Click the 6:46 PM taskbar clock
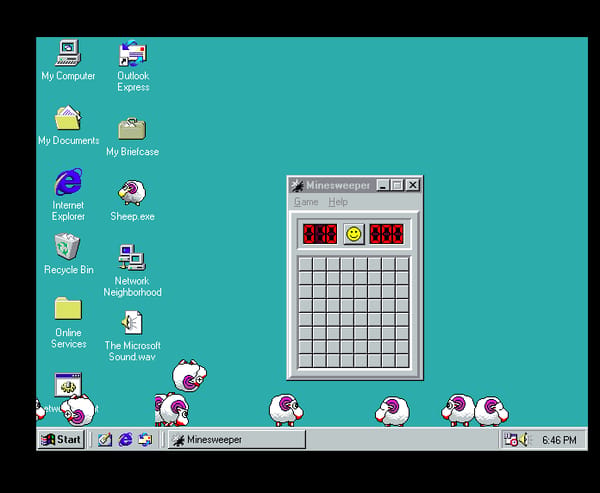 (x=559, y=440)
